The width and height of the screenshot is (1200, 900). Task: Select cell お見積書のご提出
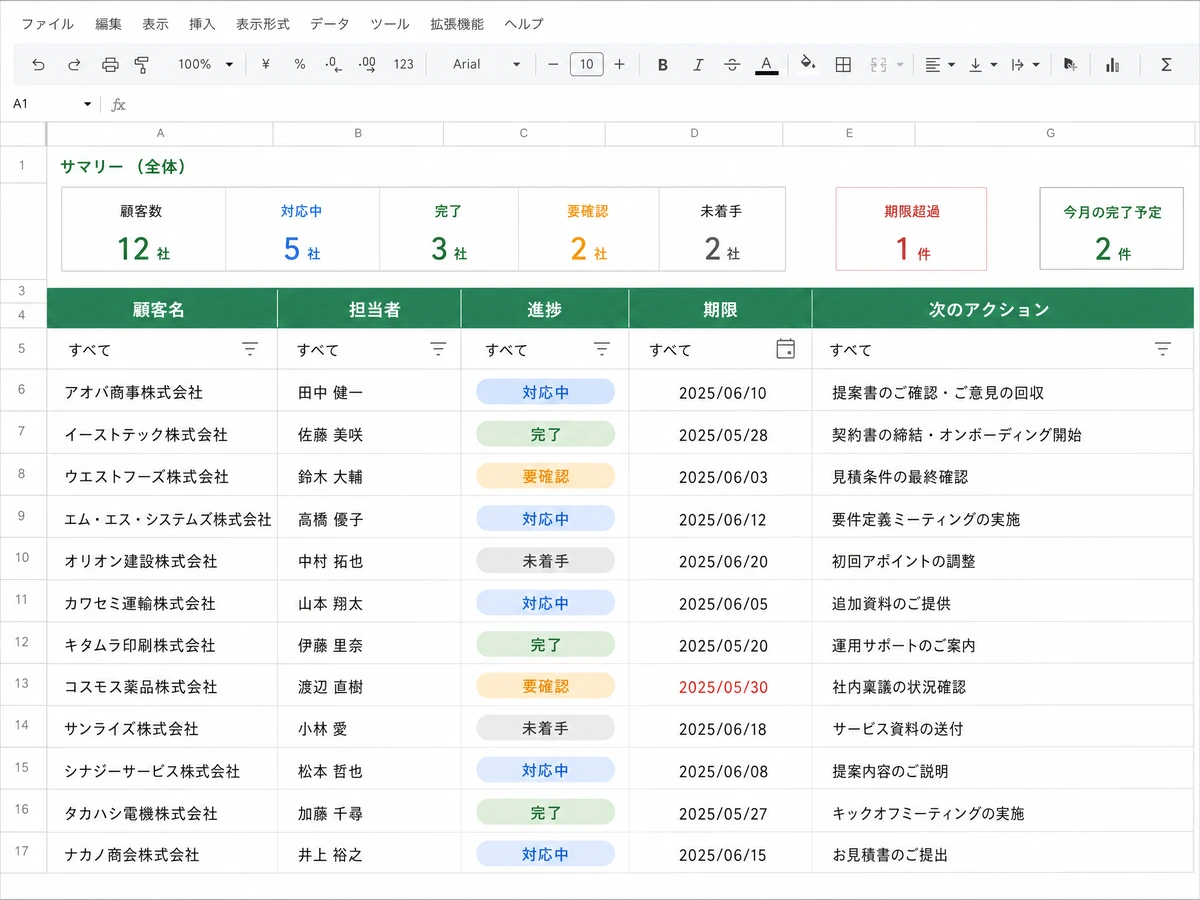1003,855
